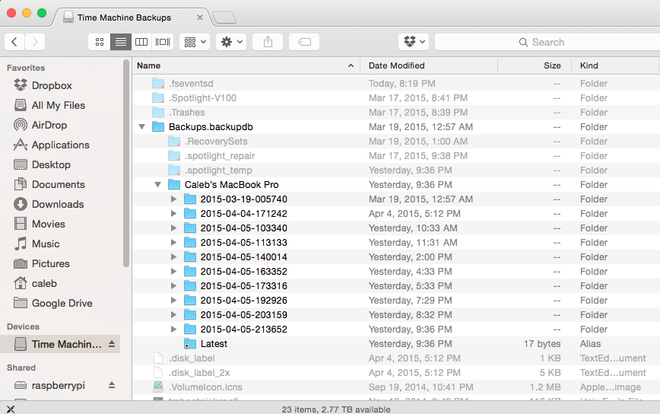Expand the 2015-04-05-173316 backup folder
Screen dimensions: 660x414
click(x=173, y=286)
